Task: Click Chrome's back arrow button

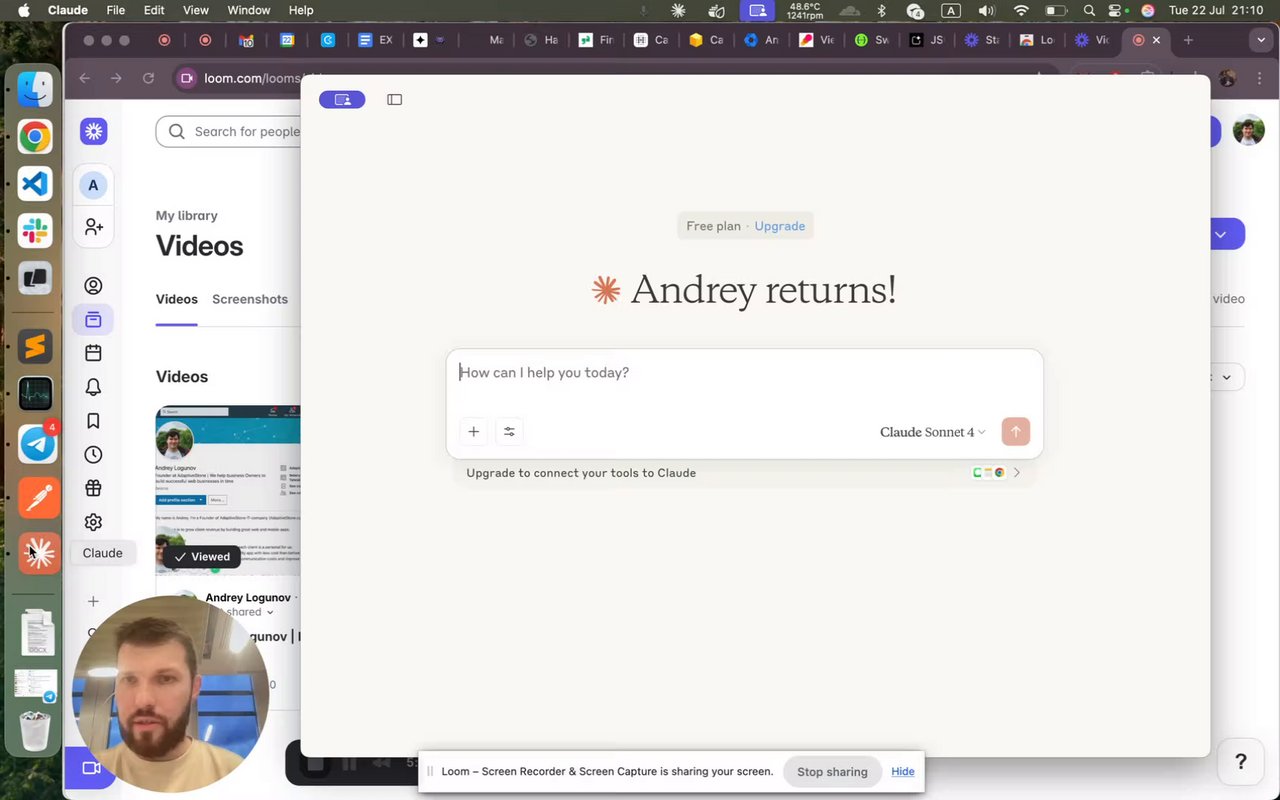Action: [x=85, y=78]
